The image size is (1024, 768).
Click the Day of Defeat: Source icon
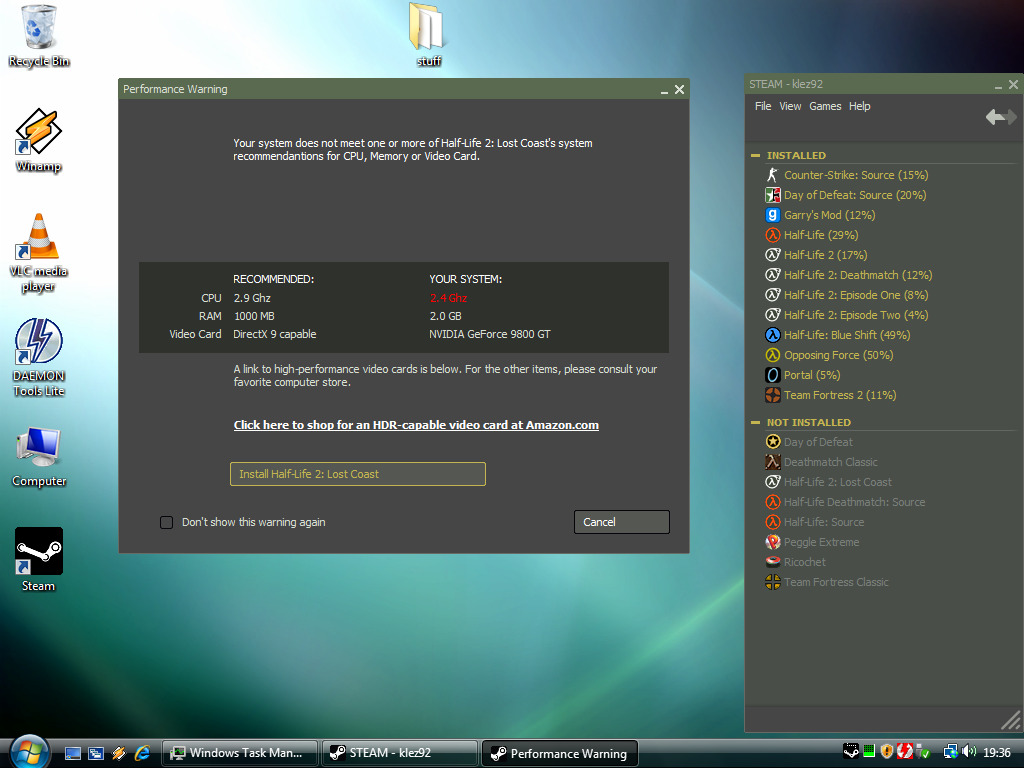click(x=773, y=195)
